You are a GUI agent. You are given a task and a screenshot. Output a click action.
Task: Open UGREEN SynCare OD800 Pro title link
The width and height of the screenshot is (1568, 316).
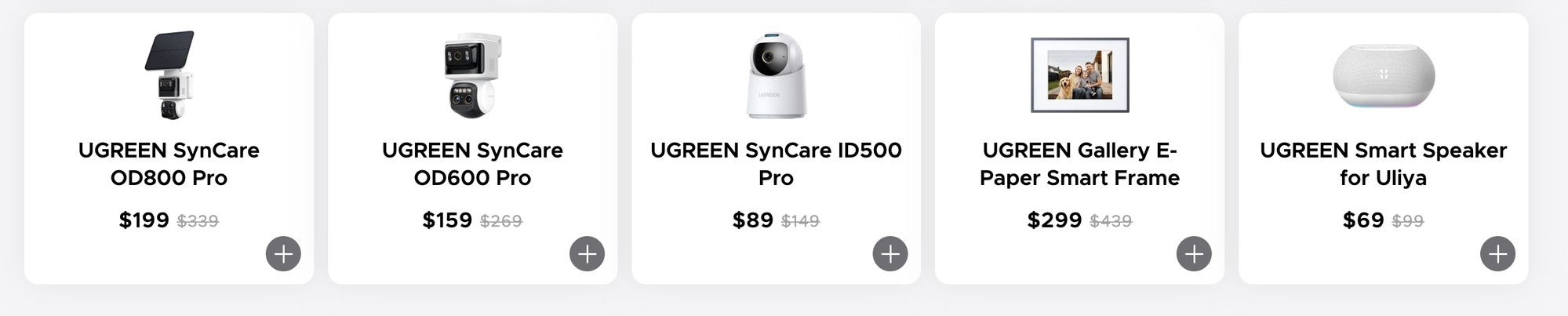[x=169, y=164]
